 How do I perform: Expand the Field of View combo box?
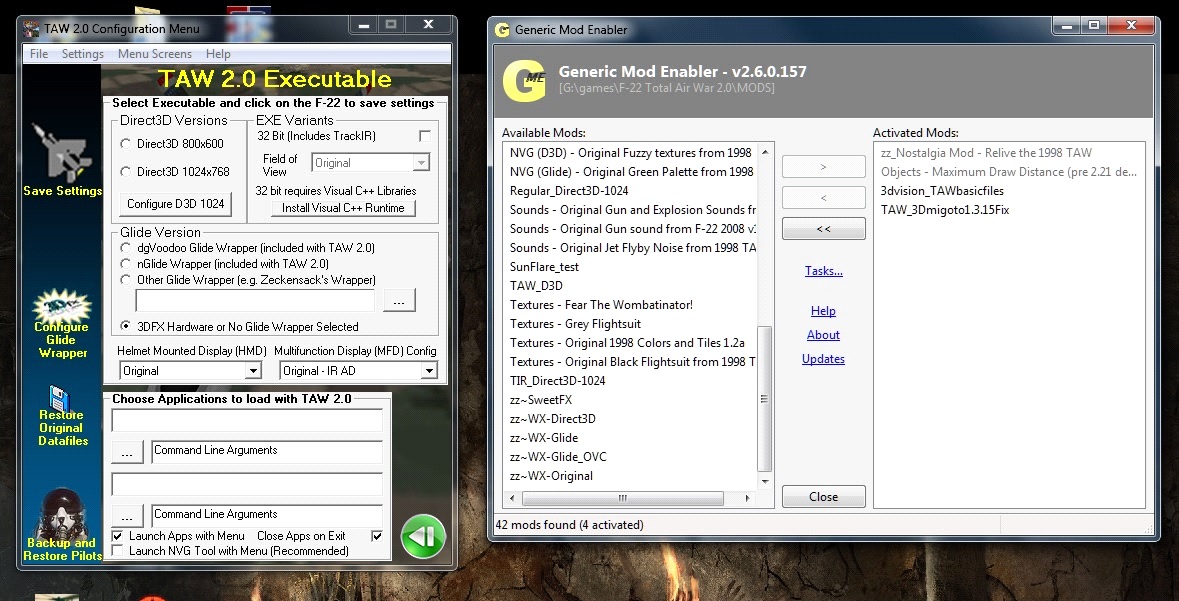421,162
